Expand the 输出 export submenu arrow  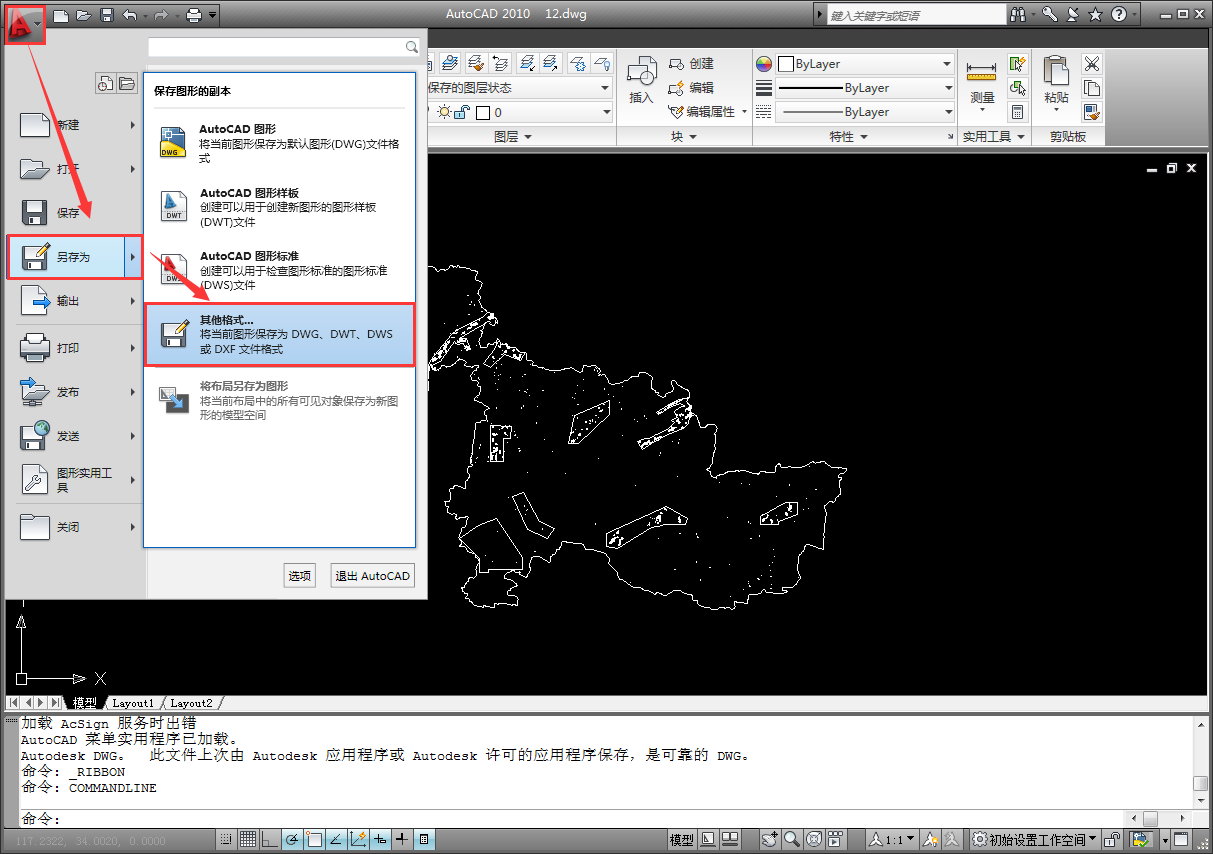click(x=133, y=301)
